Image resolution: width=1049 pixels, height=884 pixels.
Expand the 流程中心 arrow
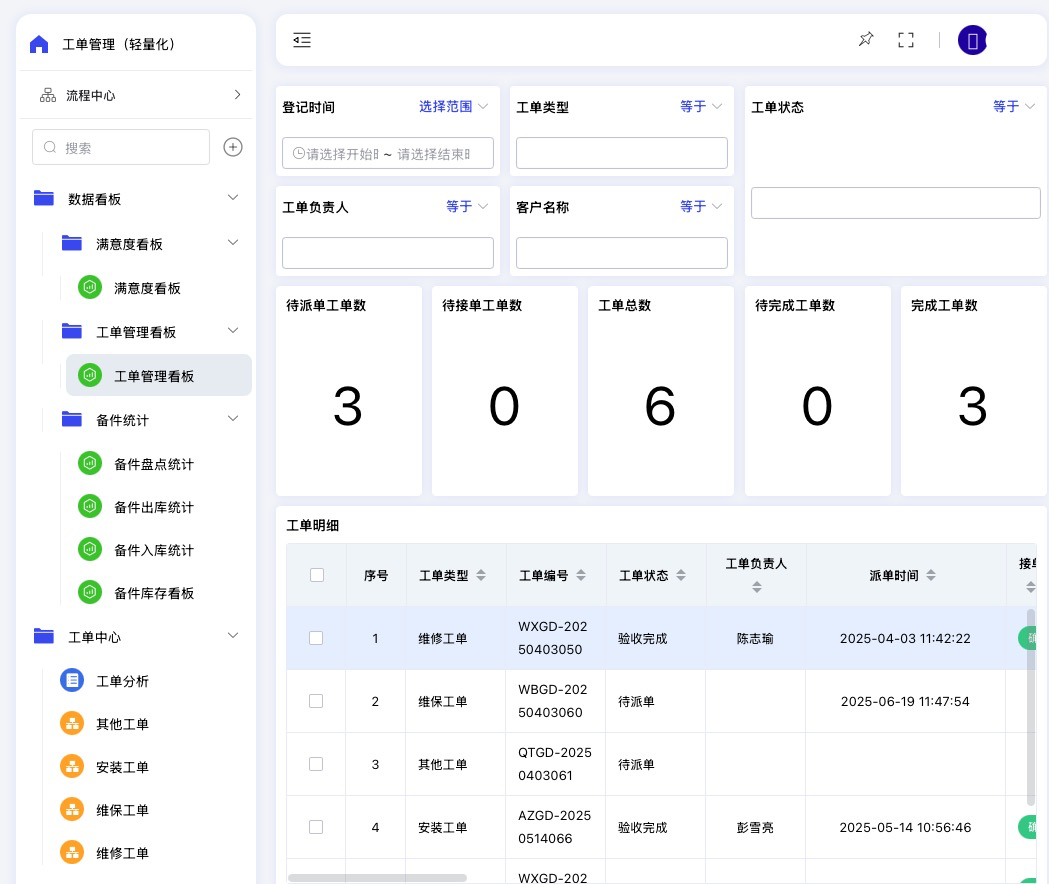(237, 95)
